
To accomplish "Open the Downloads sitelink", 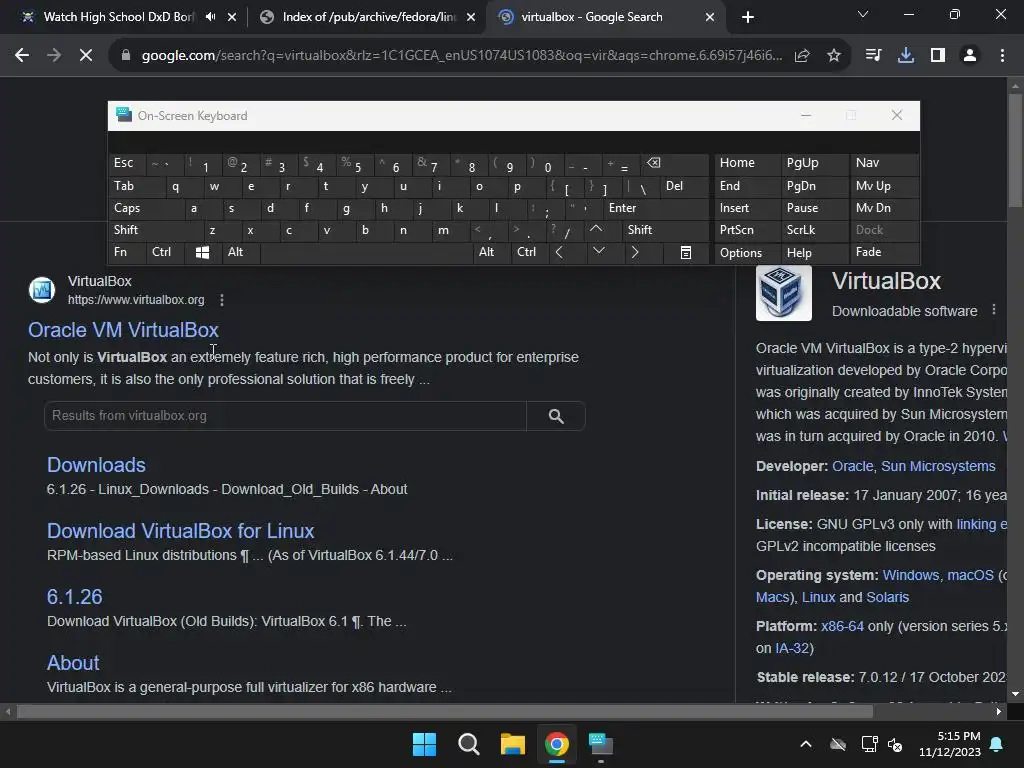I will [96, 465].
